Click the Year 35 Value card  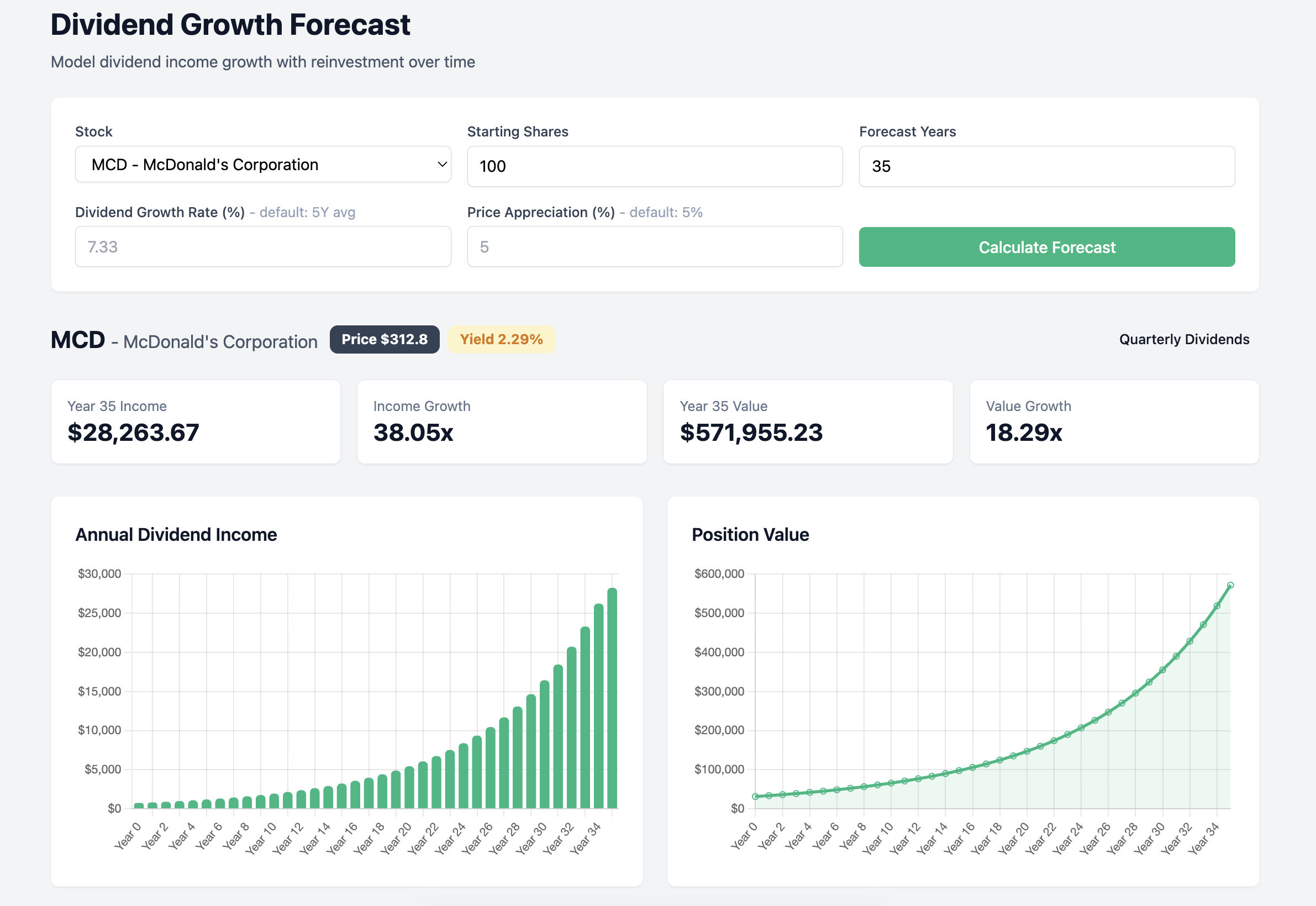coord(808,421)
